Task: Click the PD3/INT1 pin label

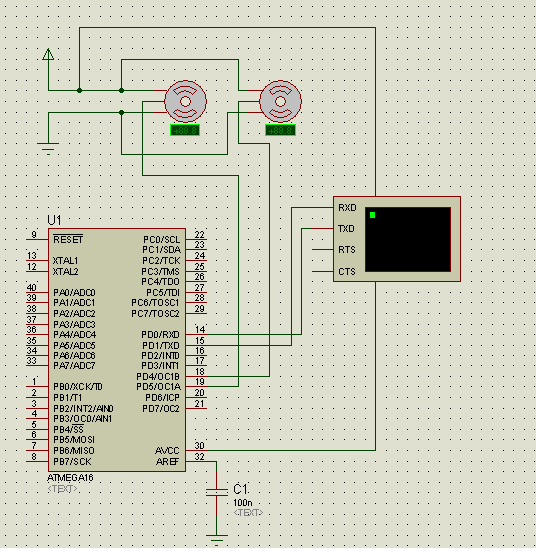Action: click(160, 366)
